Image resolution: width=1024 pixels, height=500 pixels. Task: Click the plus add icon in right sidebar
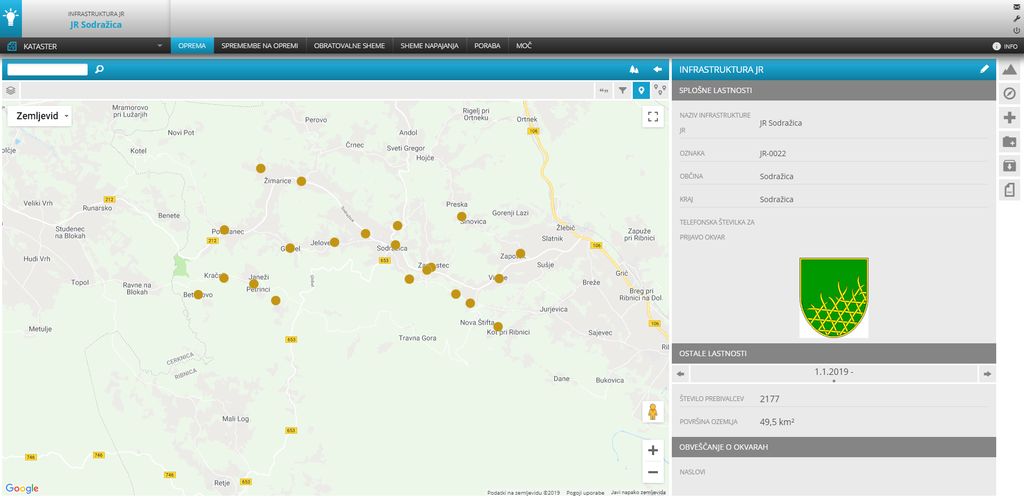pyautogui.click(x=1010, y=118)
